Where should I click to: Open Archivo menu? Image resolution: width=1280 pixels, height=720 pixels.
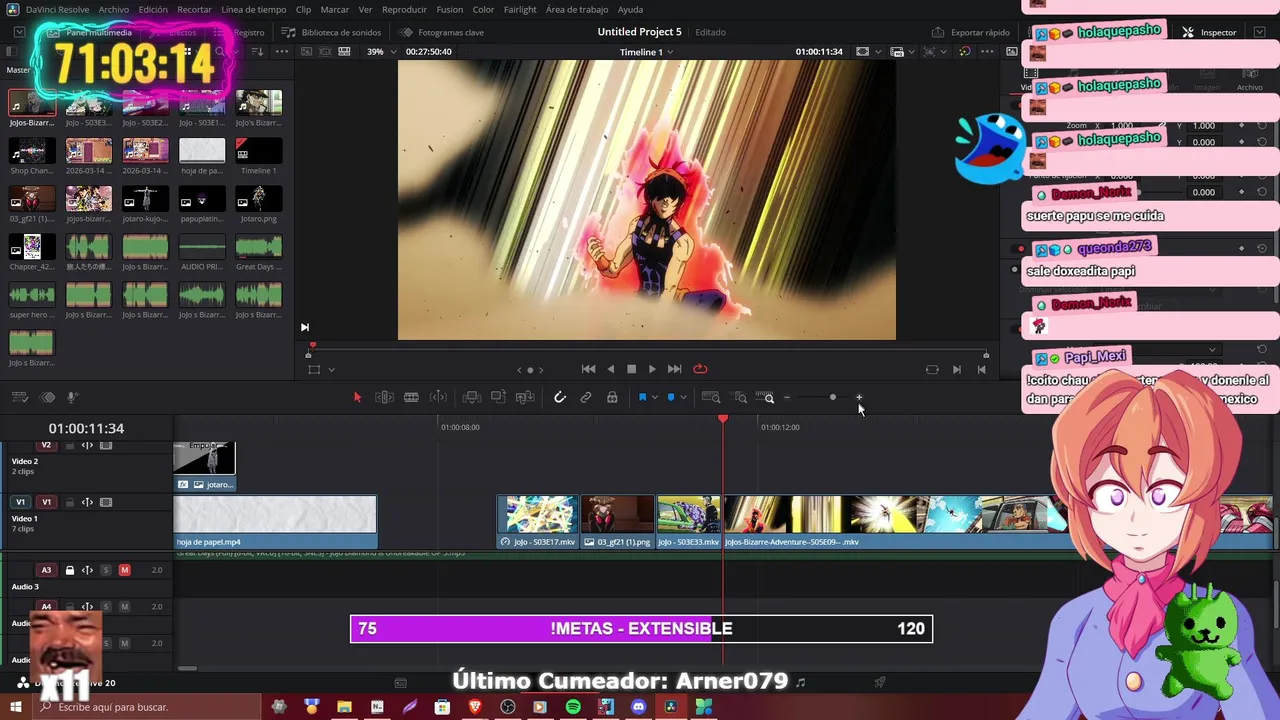coord(113,9)
